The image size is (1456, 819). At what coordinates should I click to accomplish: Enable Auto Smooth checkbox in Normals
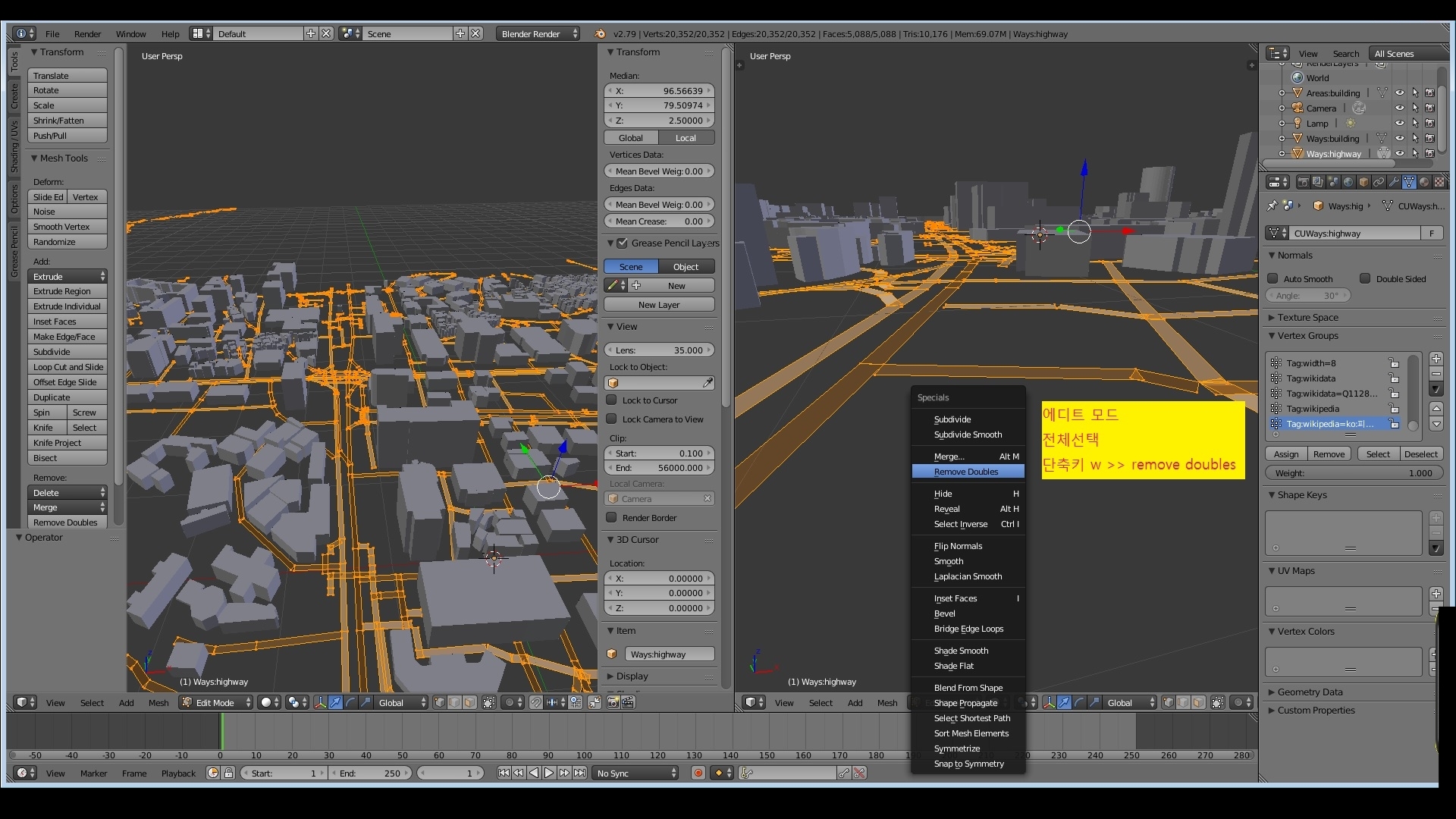1273,279
